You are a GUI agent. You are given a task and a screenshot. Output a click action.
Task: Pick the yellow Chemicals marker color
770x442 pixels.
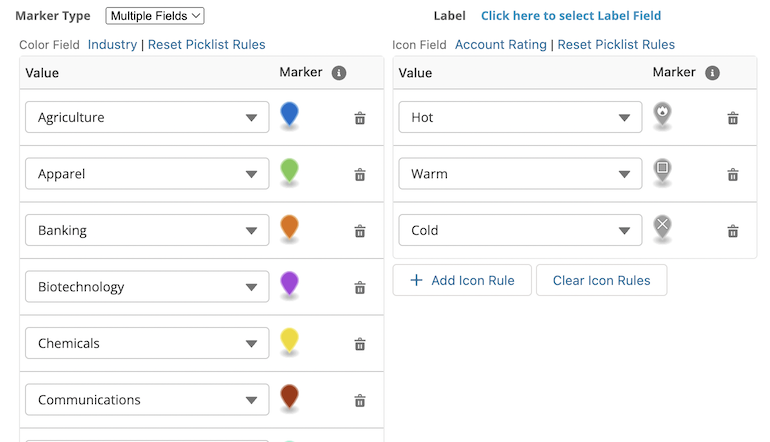coord(289,341)
